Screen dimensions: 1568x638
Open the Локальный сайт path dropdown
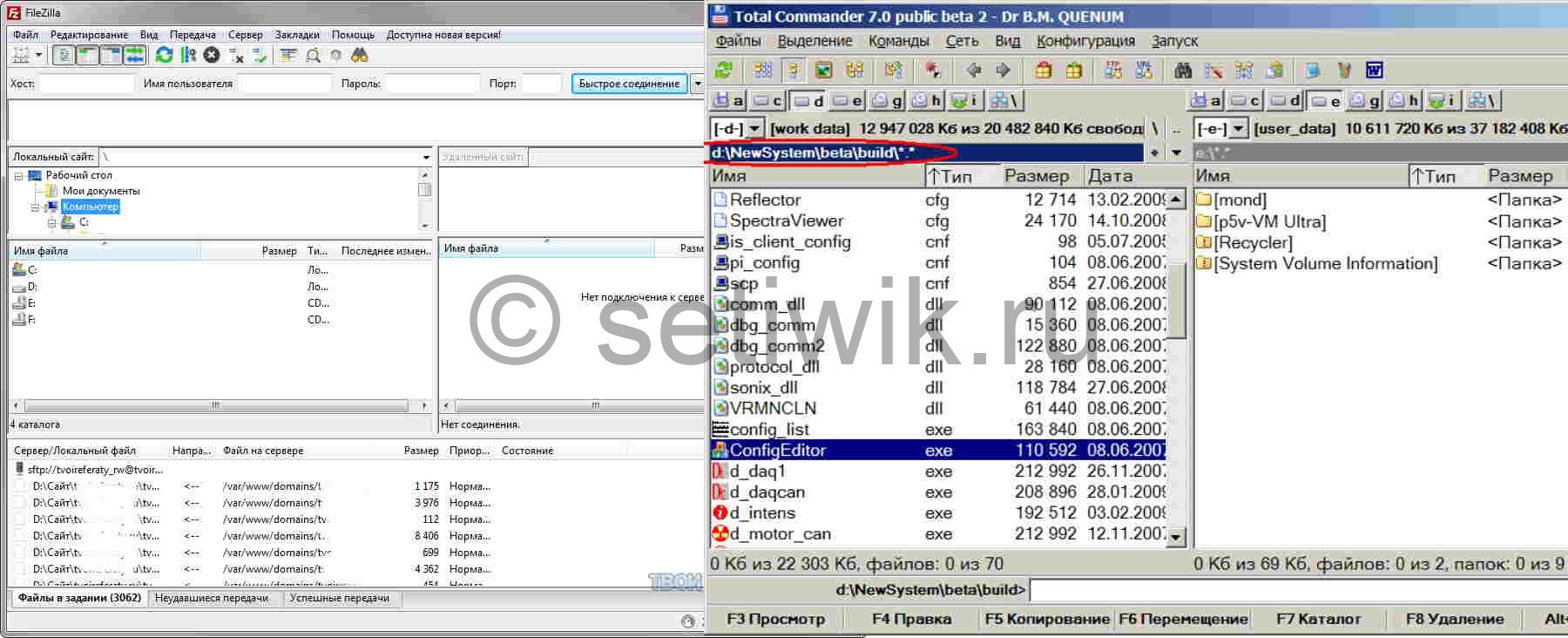point(426,158)
